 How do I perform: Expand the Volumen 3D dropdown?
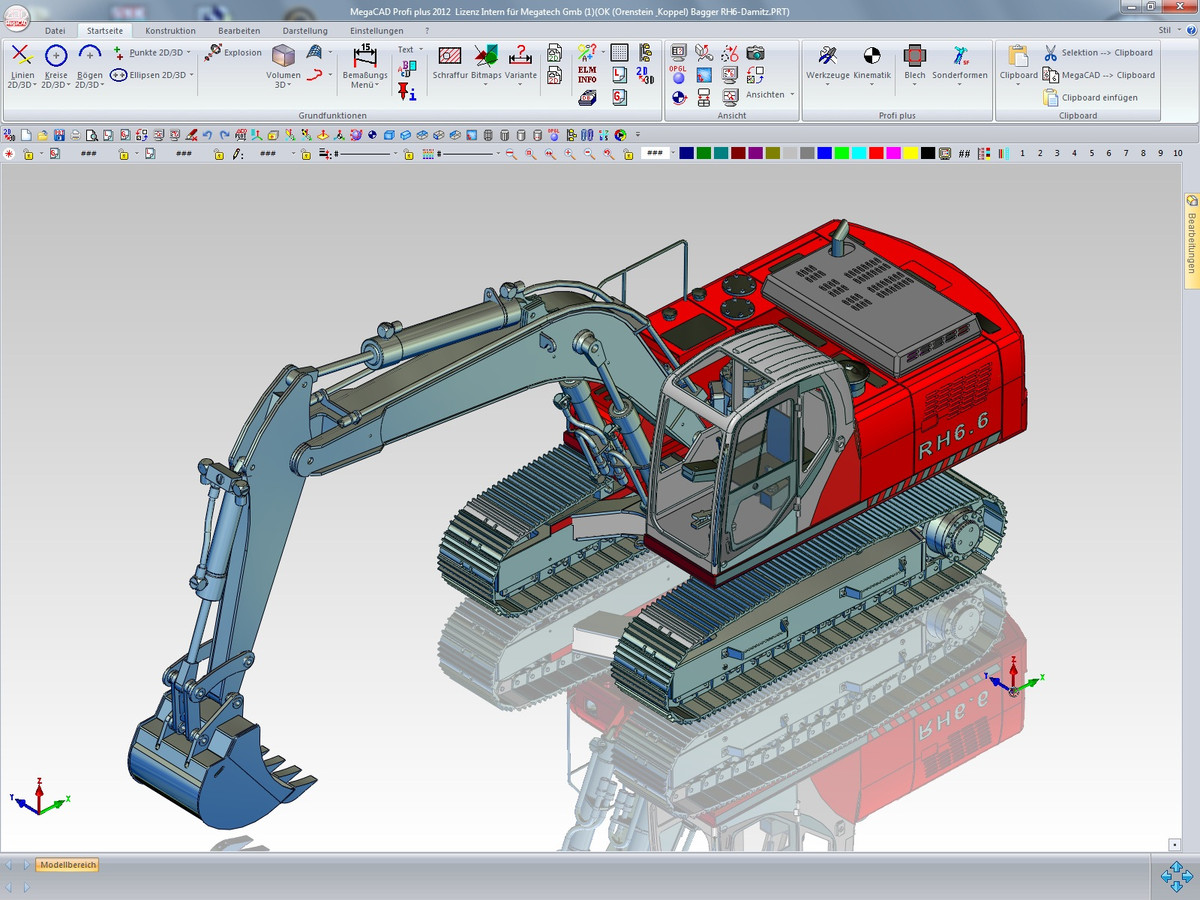point(283,85)
